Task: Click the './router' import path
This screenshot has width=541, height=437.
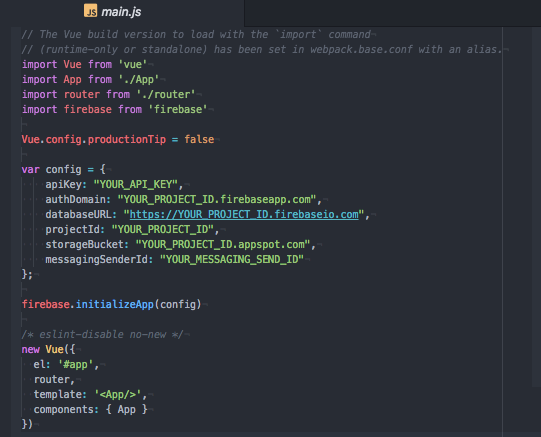Action: click(166, 95)
